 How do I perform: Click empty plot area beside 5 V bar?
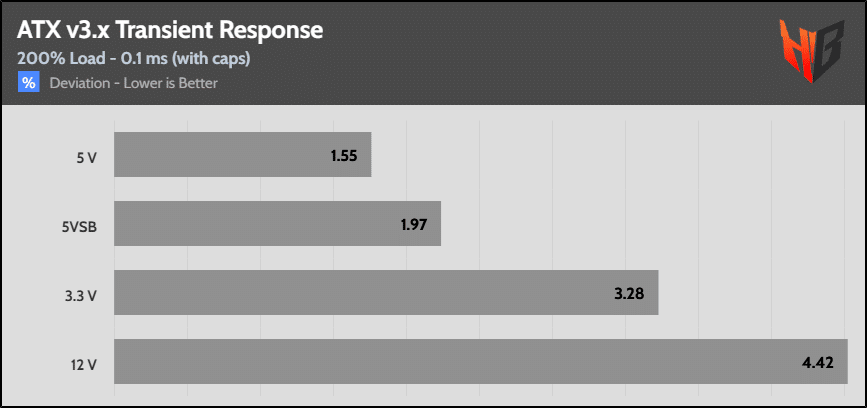coord(608,154)
